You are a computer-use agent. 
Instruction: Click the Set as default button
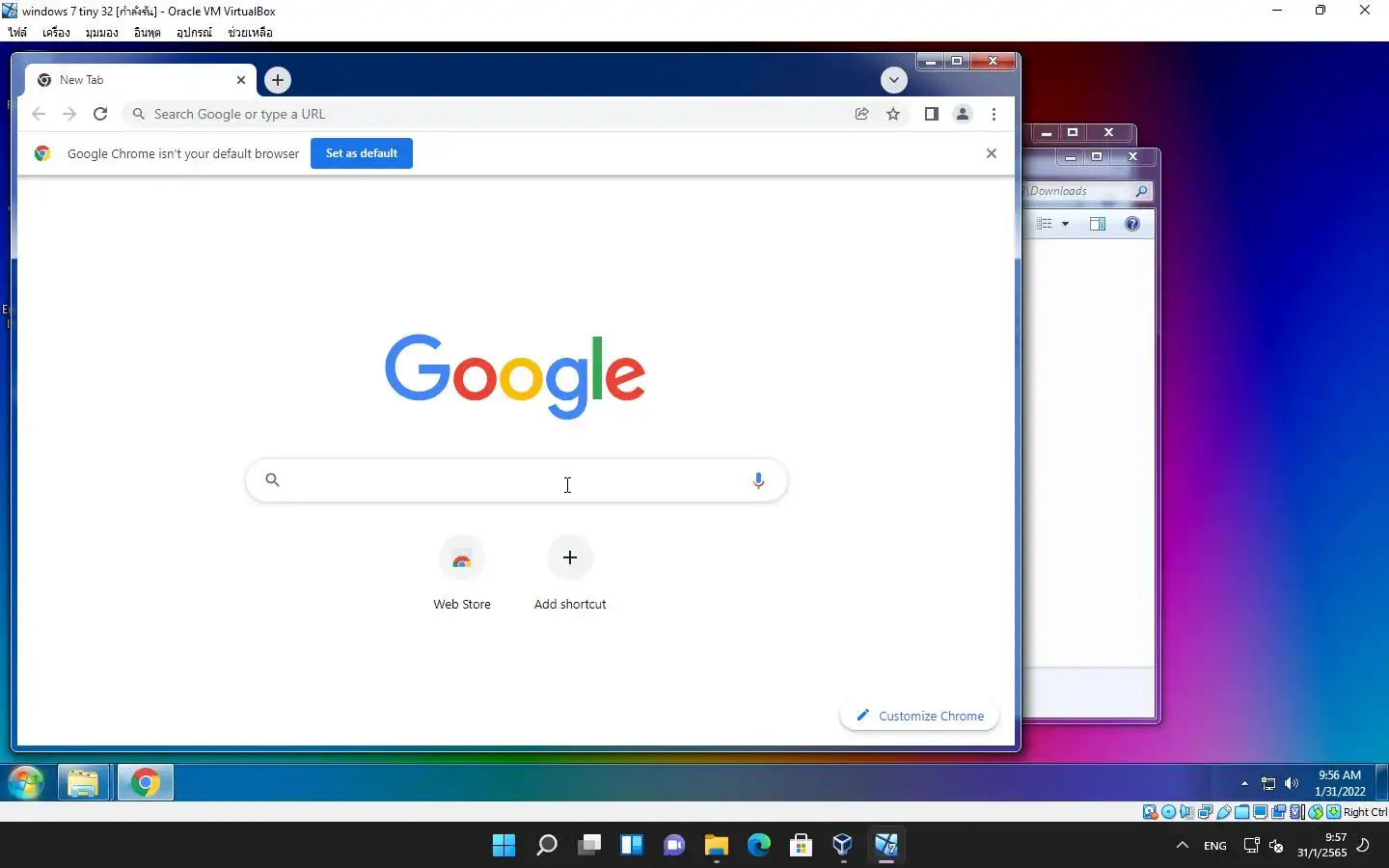(x=362, y=153)
